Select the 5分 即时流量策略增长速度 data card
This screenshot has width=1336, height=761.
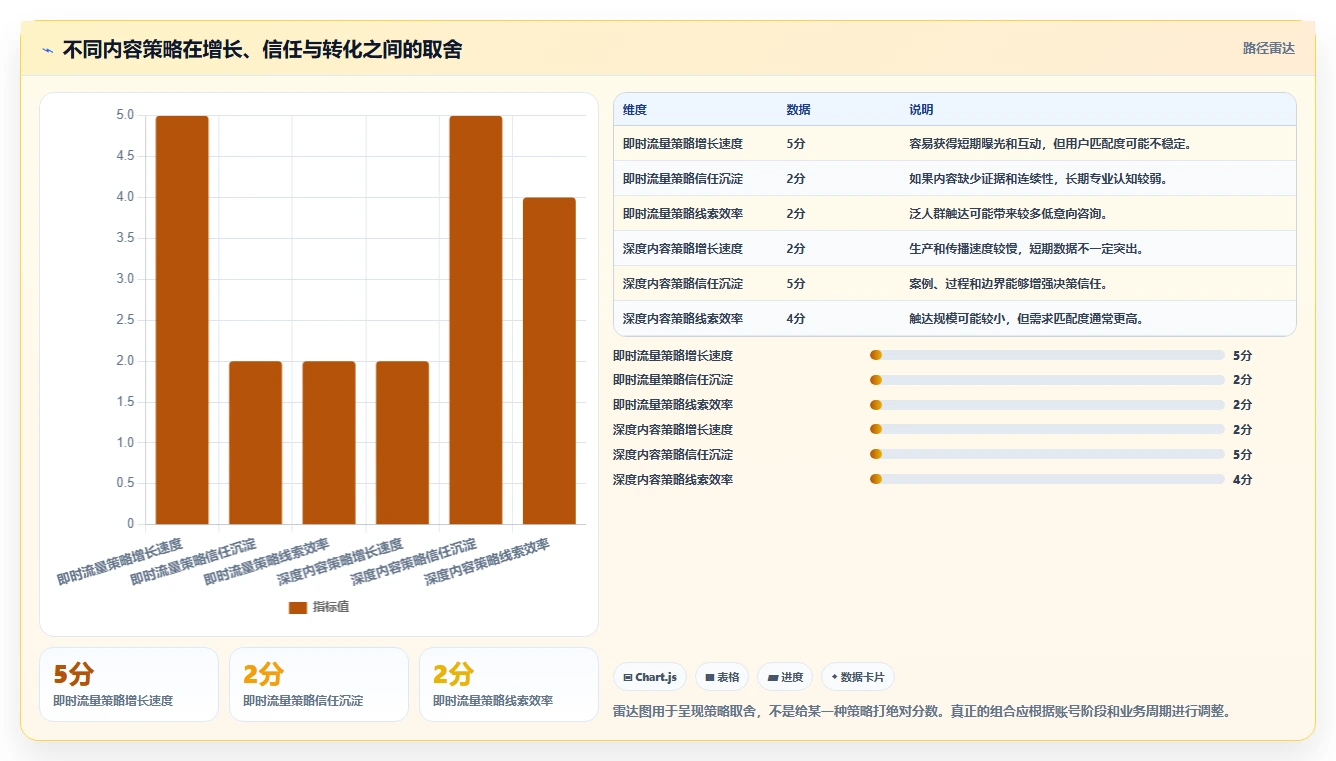pos(129,684)
